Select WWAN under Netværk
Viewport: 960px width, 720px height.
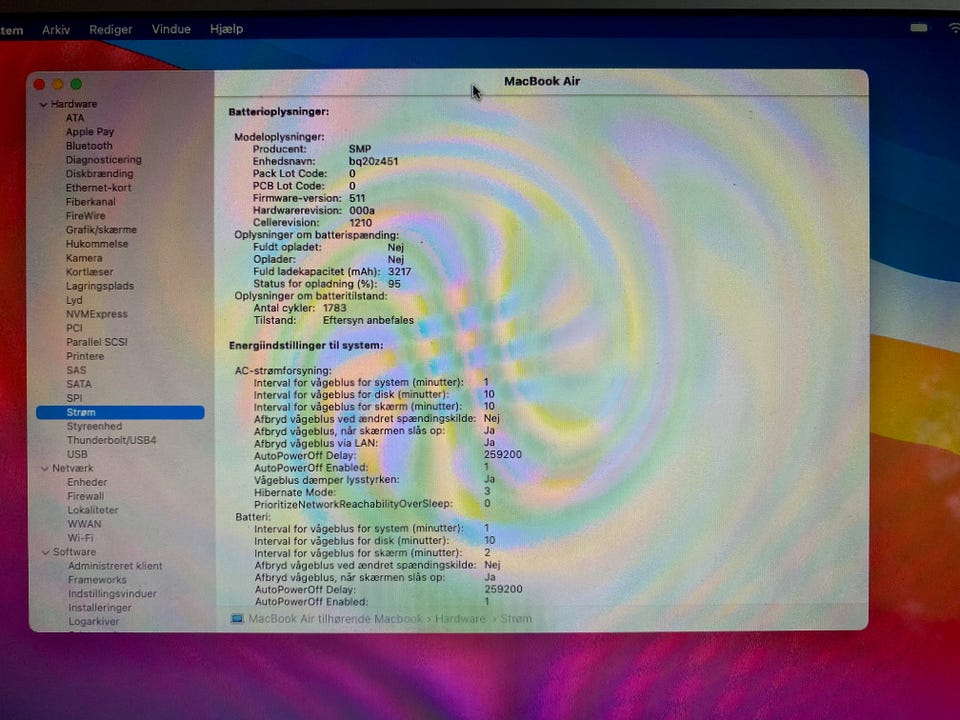click(x=84, y=524)
